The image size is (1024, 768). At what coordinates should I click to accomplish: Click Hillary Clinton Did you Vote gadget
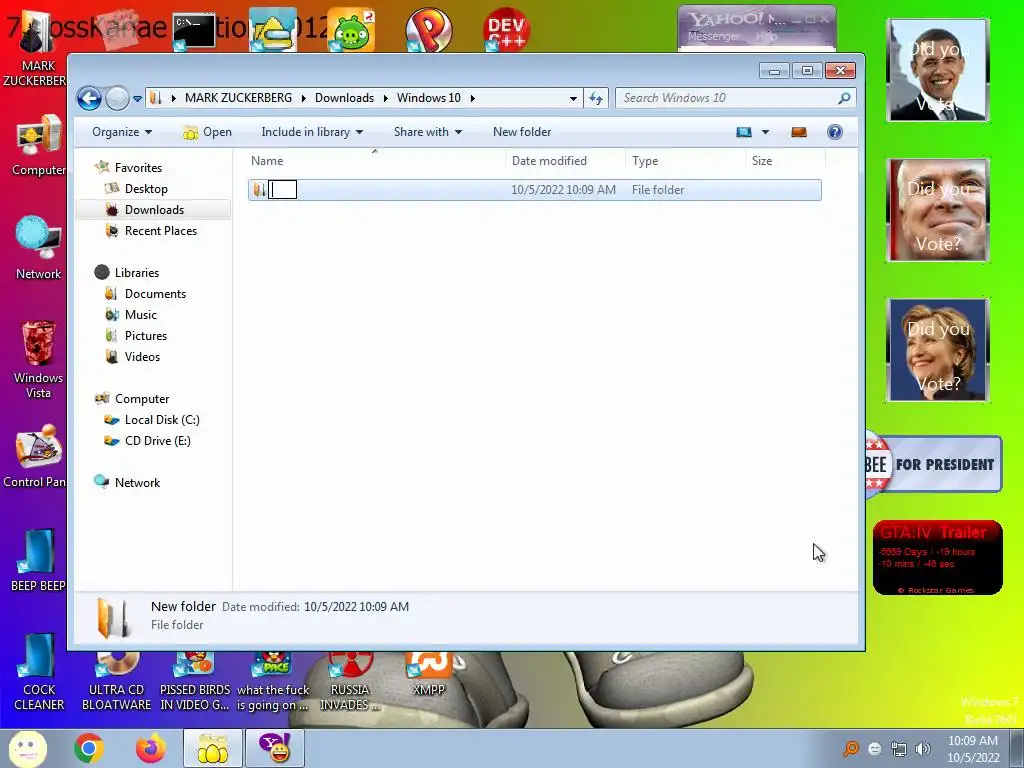938,350
